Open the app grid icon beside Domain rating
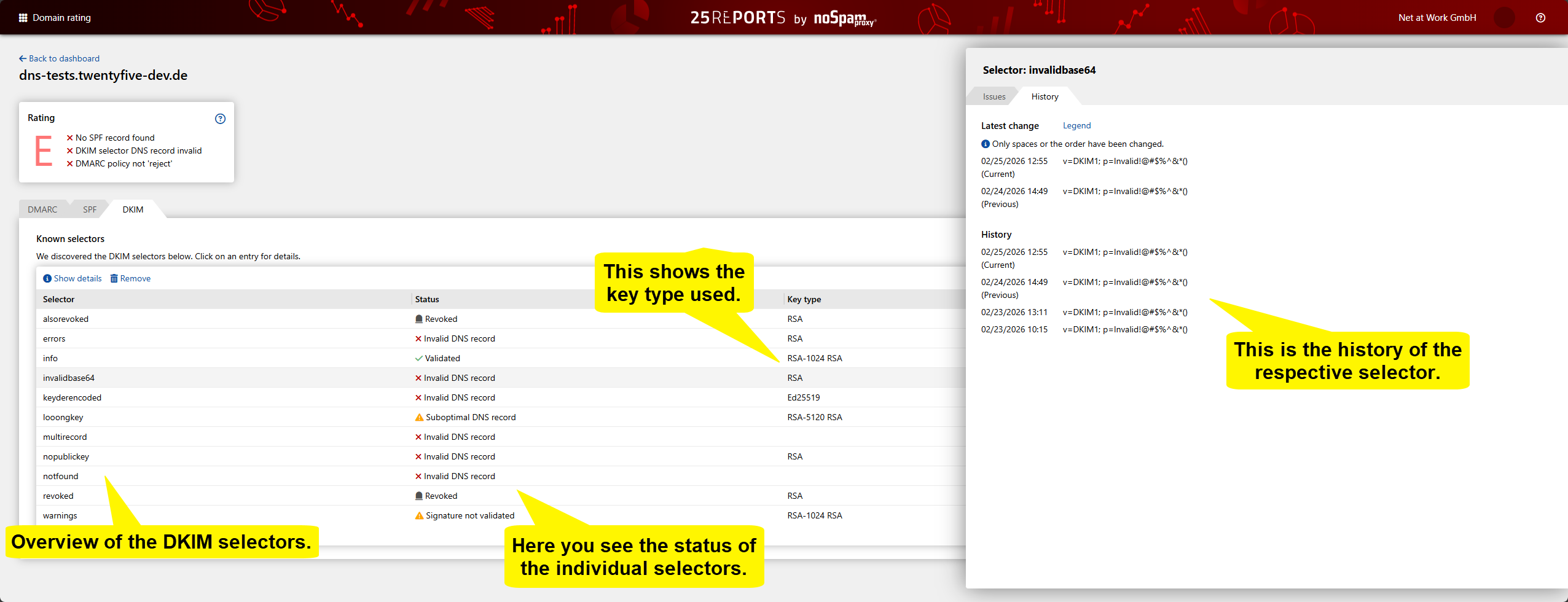 click(23, 18)
